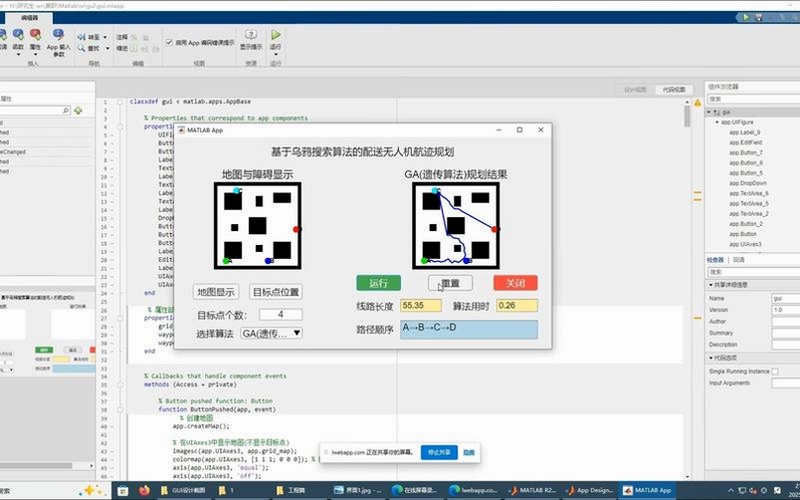Click the 函数 insert function icon
This screenshot has height=500, width=800.
click(18, 35)
